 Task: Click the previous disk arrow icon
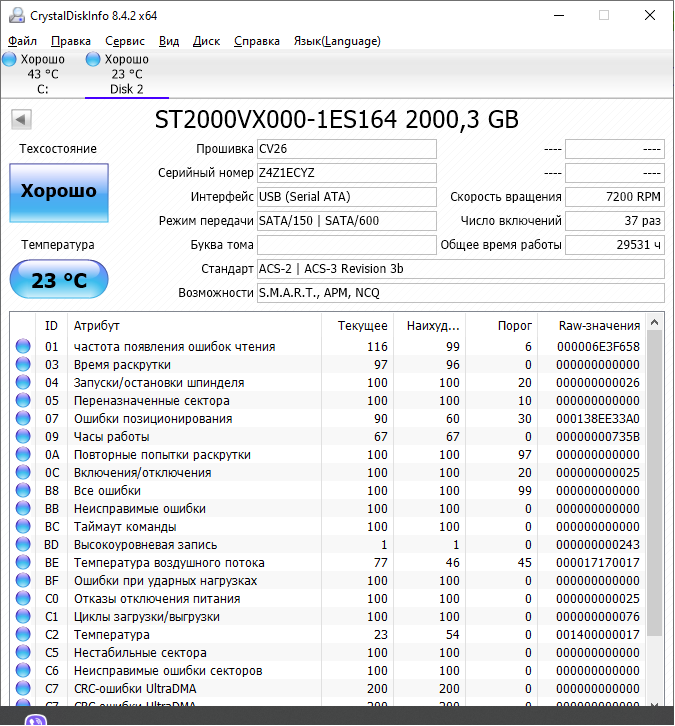click(x=20, y=120)
